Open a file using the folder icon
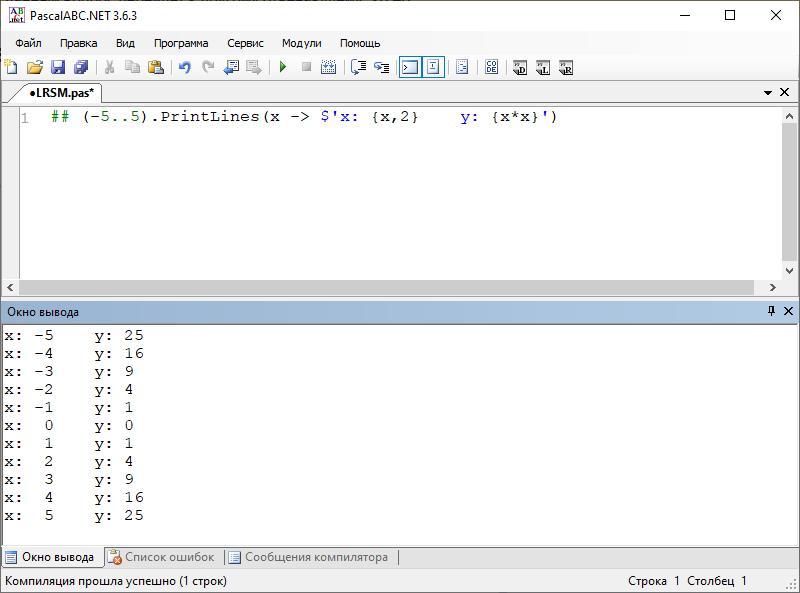The height and width of the screenshot is (593, 800). pos(35,67)
